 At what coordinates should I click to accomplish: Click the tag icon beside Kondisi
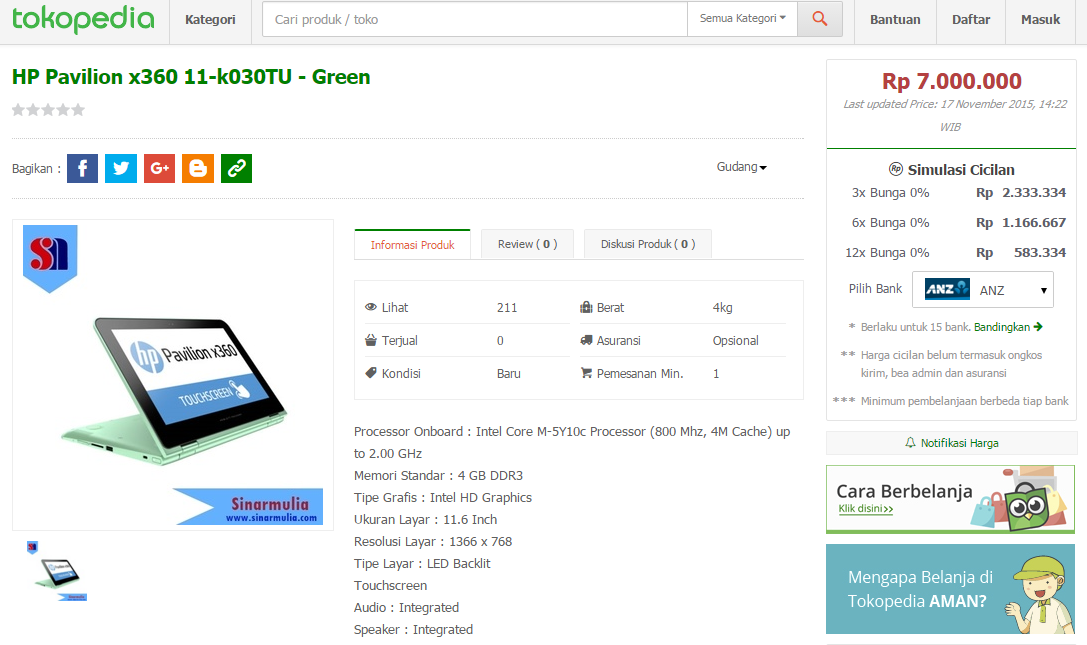click(371, 373)
